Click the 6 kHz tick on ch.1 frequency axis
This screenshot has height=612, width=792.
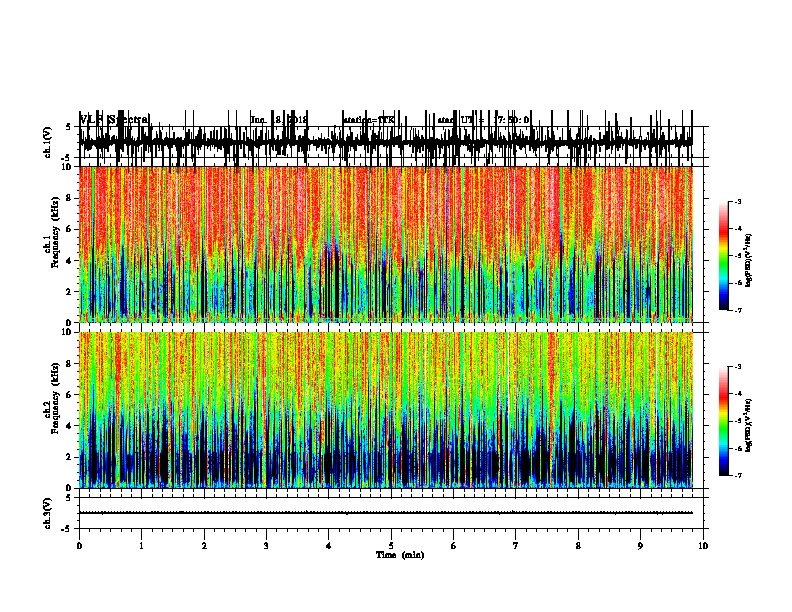point(70,229)
